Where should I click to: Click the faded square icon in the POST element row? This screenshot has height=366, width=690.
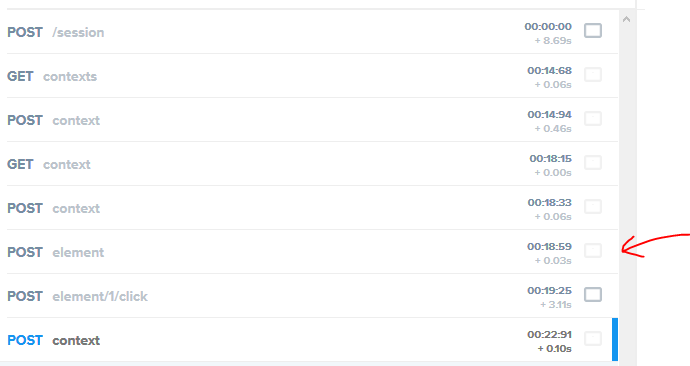click(593, 251)
